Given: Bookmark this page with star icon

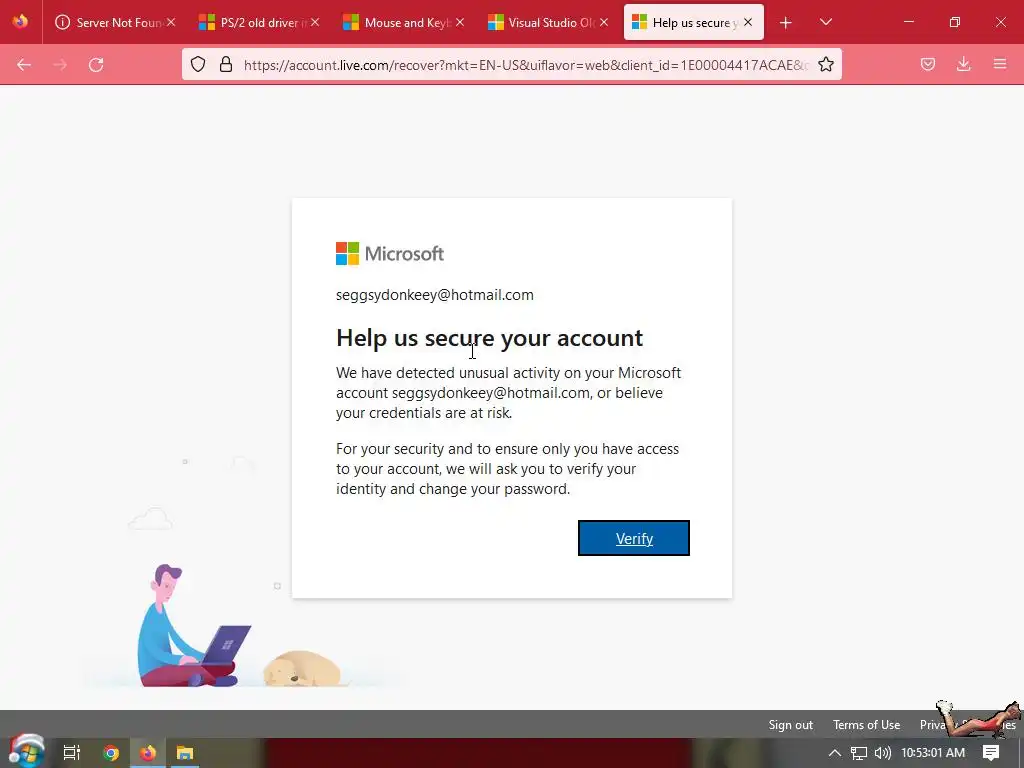Looking at the screenshot, I should (x=825, y=64).
